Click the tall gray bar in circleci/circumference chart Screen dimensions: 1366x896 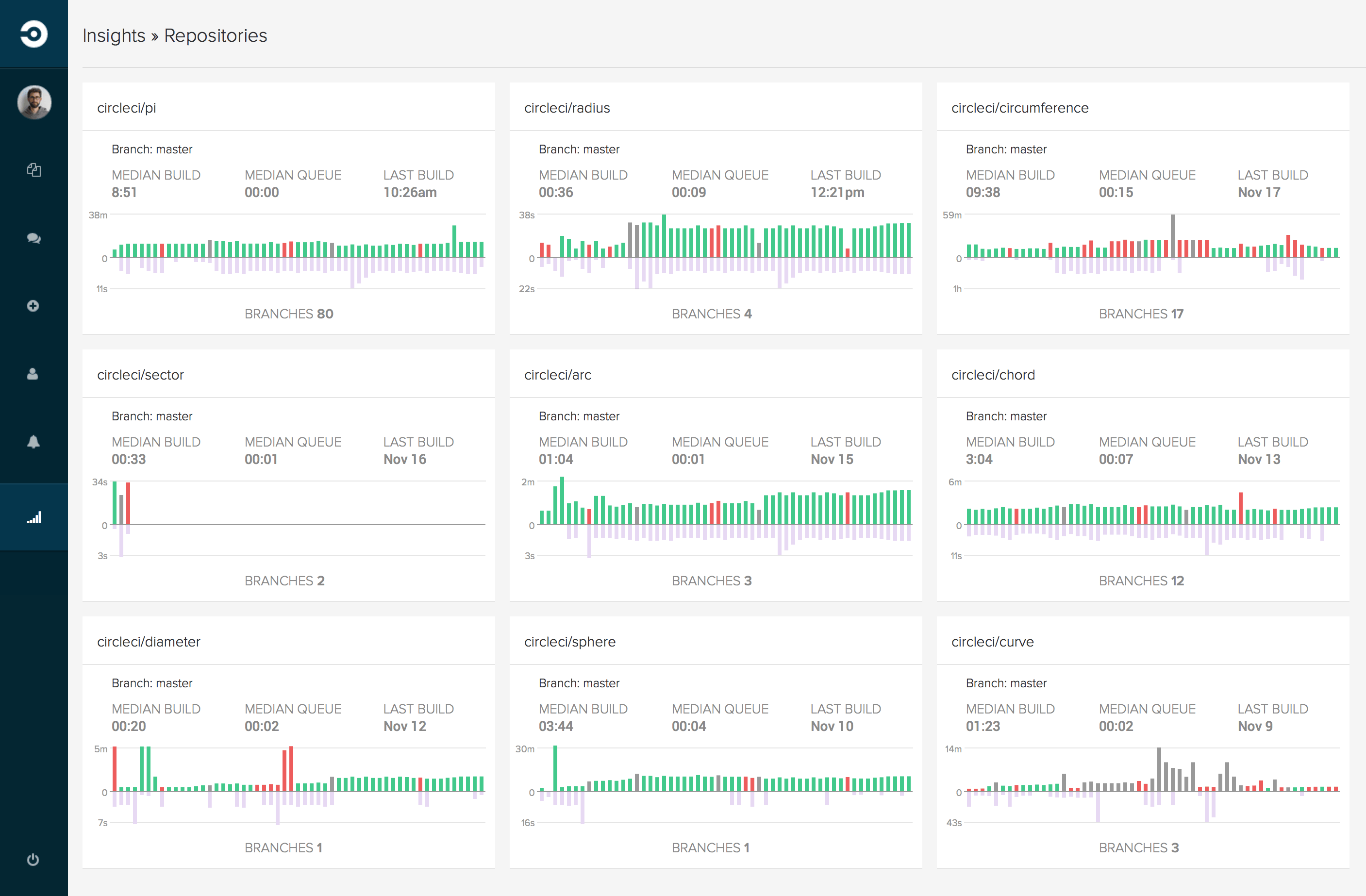point(1173,236)
